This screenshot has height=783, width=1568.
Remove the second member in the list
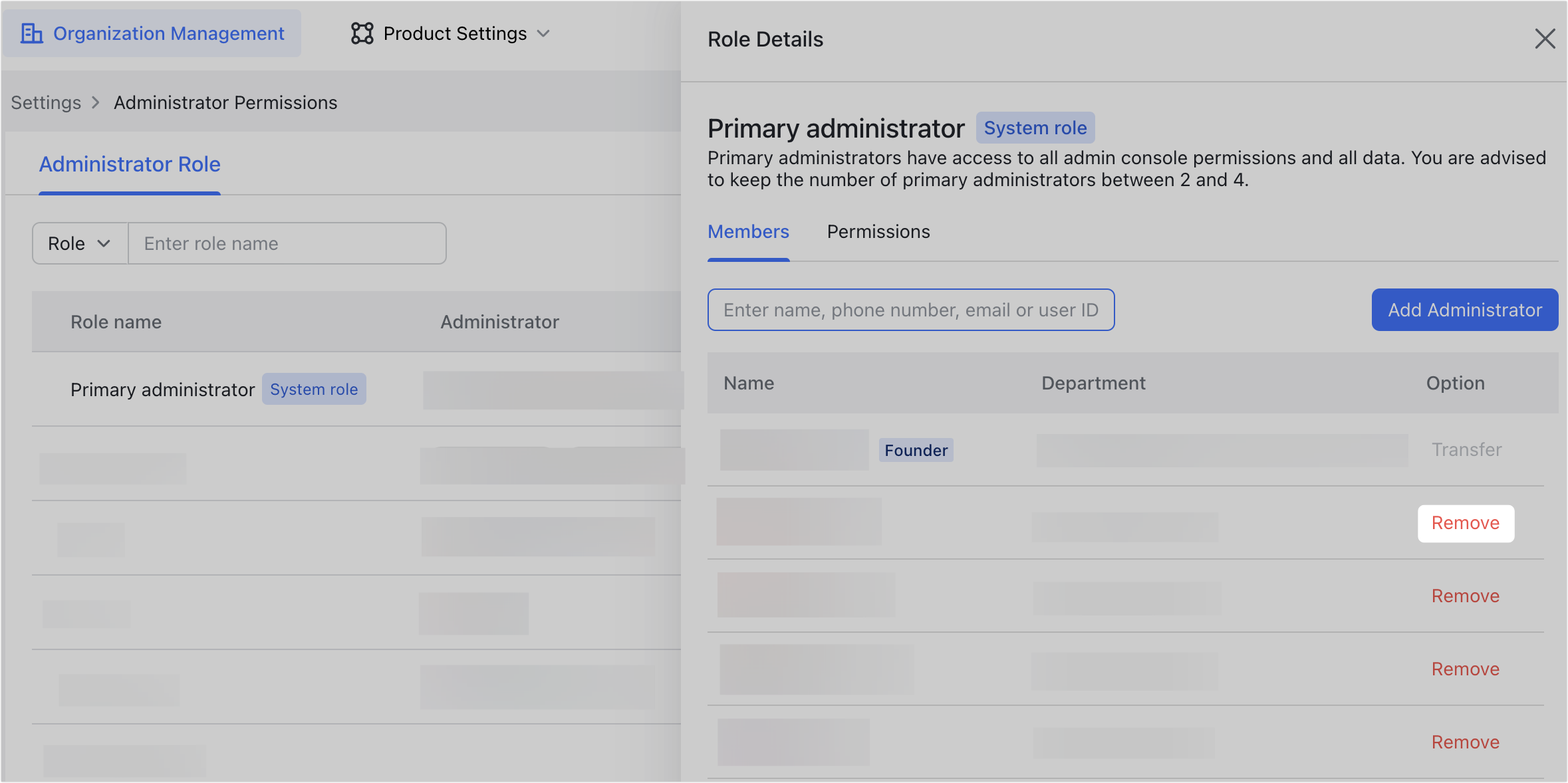tap(1466, 523)
